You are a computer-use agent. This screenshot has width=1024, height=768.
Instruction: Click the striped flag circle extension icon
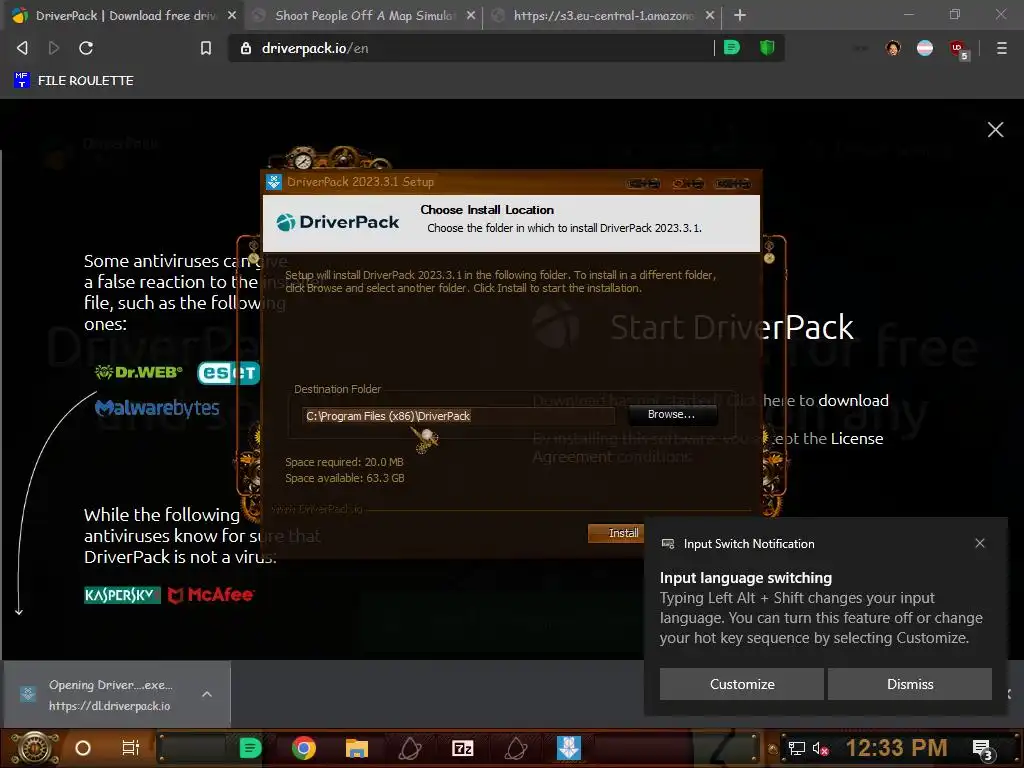pos(925,48)
